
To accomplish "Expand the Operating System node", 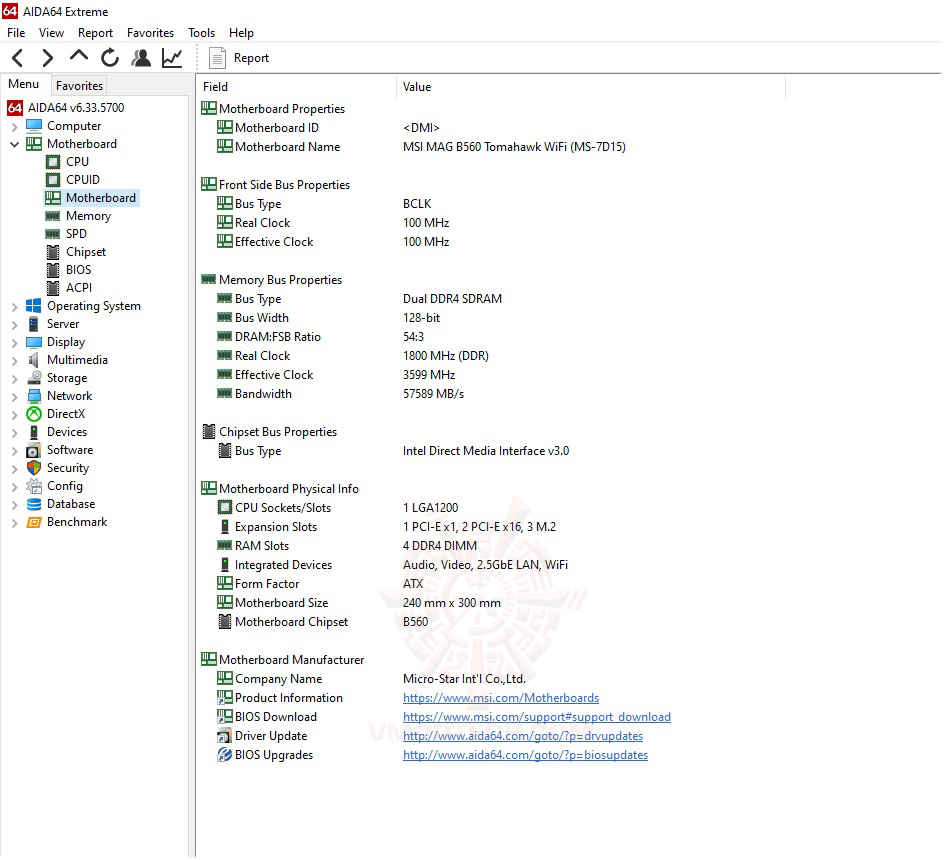I will 14,307.
